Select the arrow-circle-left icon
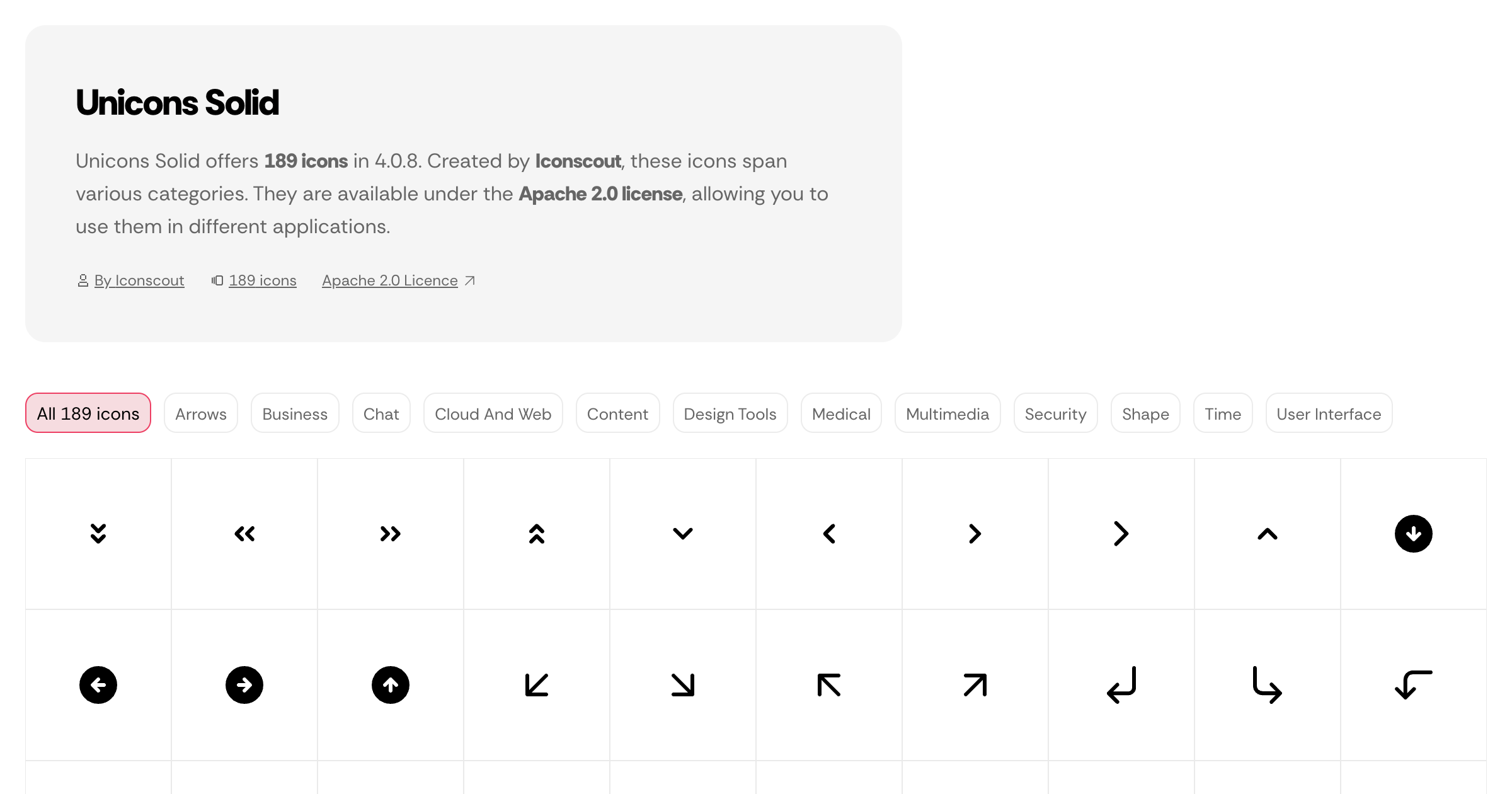This screenshot has width=1512, height=794. click(98, 685)
